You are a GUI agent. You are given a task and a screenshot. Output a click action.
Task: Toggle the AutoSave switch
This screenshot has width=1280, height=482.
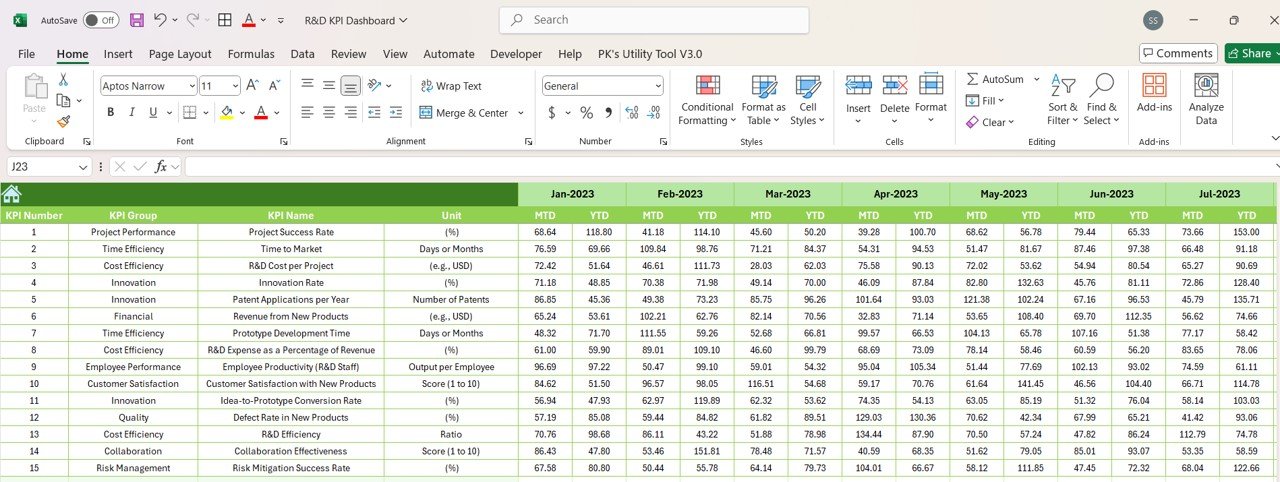(x=100, y=20)
